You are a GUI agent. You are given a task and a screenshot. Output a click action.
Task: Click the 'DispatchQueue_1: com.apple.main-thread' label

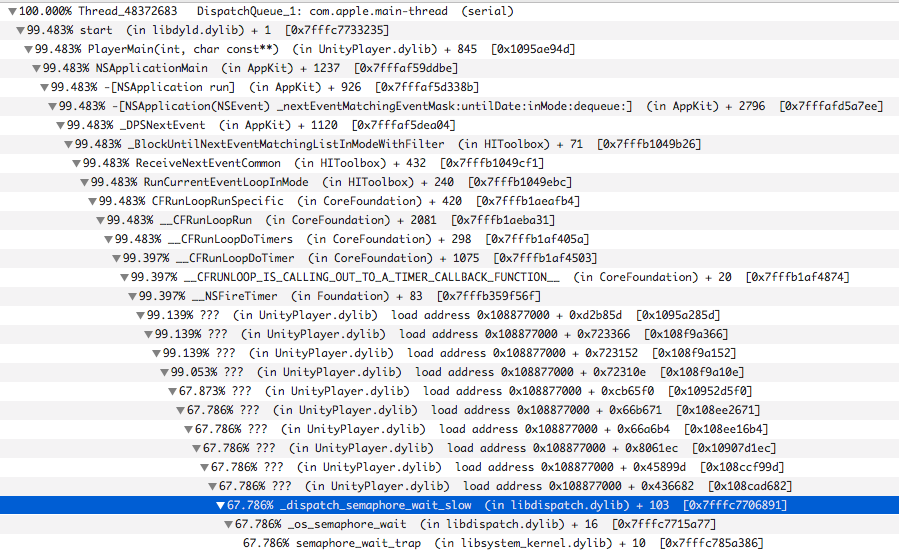[322, 11]
